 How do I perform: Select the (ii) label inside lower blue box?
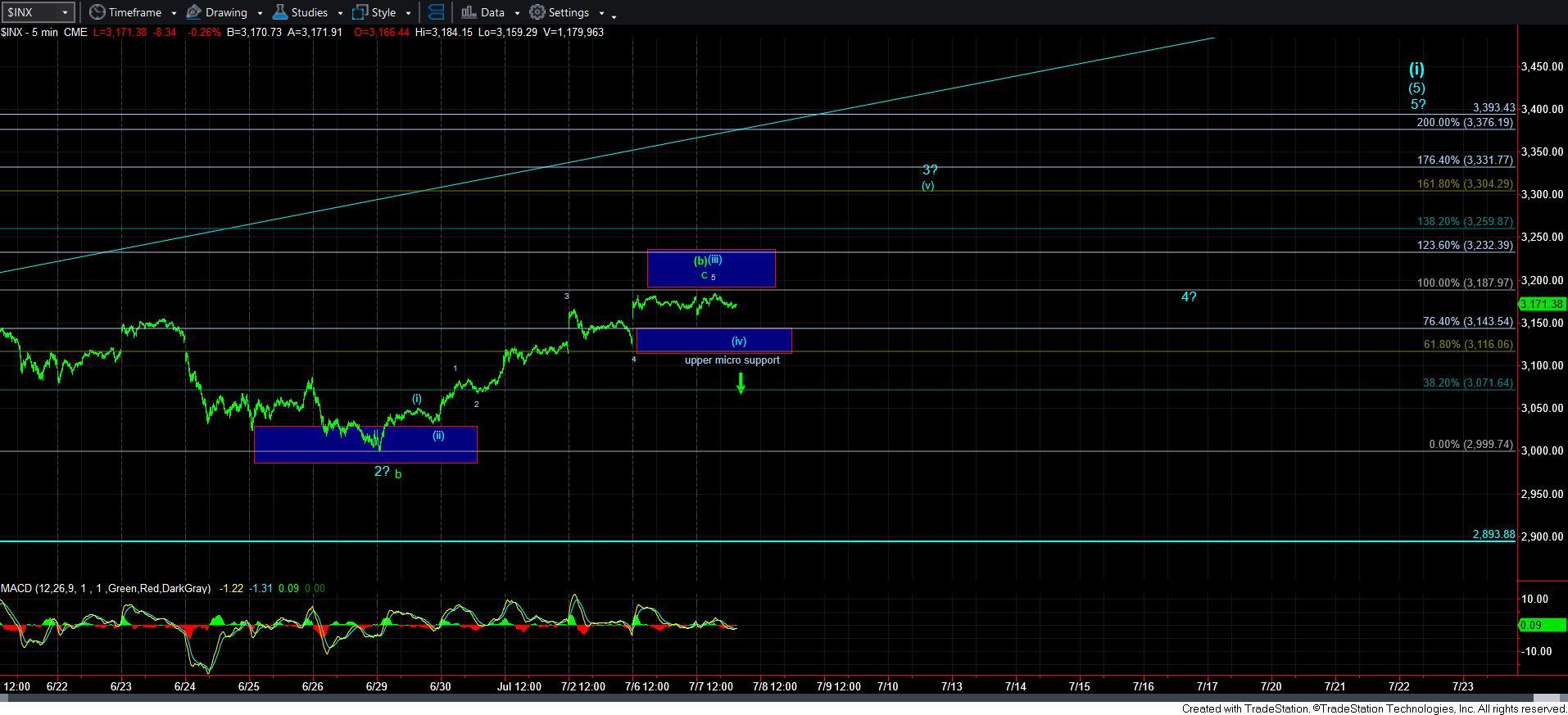(438, 436)
